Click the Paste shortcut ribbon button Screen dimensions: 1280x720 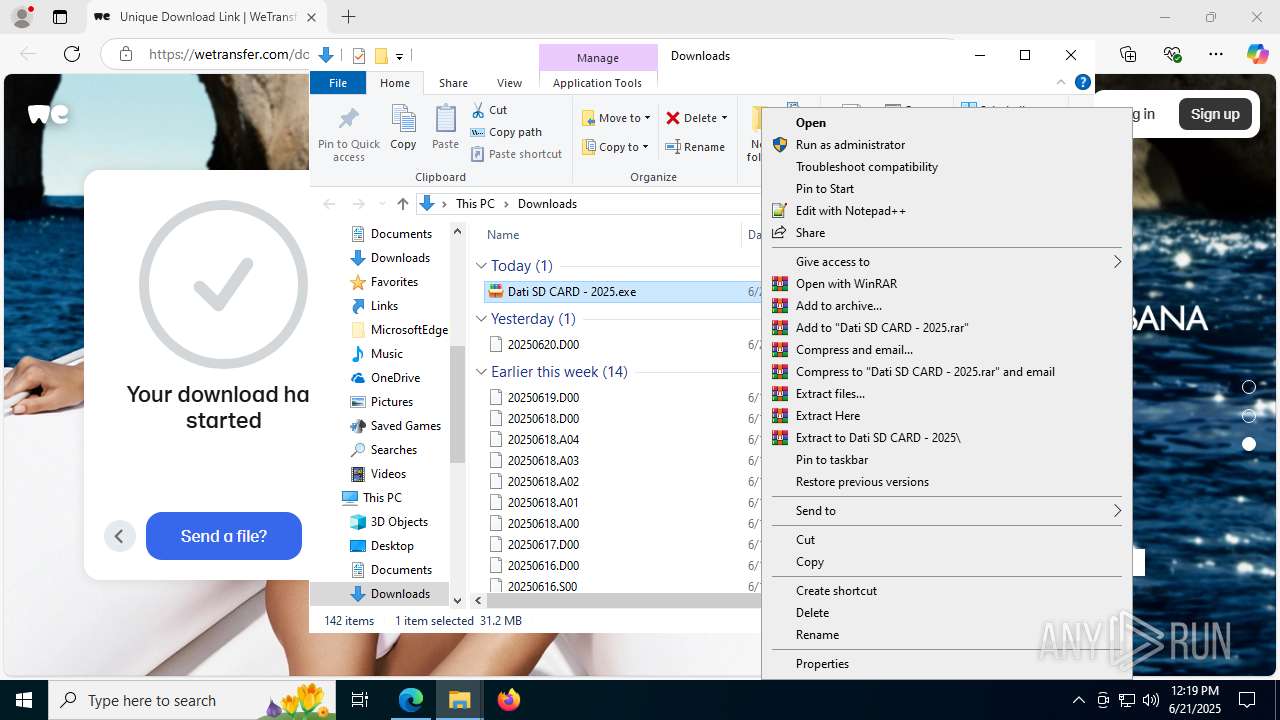pyautogui.click(x=516, y=154)
